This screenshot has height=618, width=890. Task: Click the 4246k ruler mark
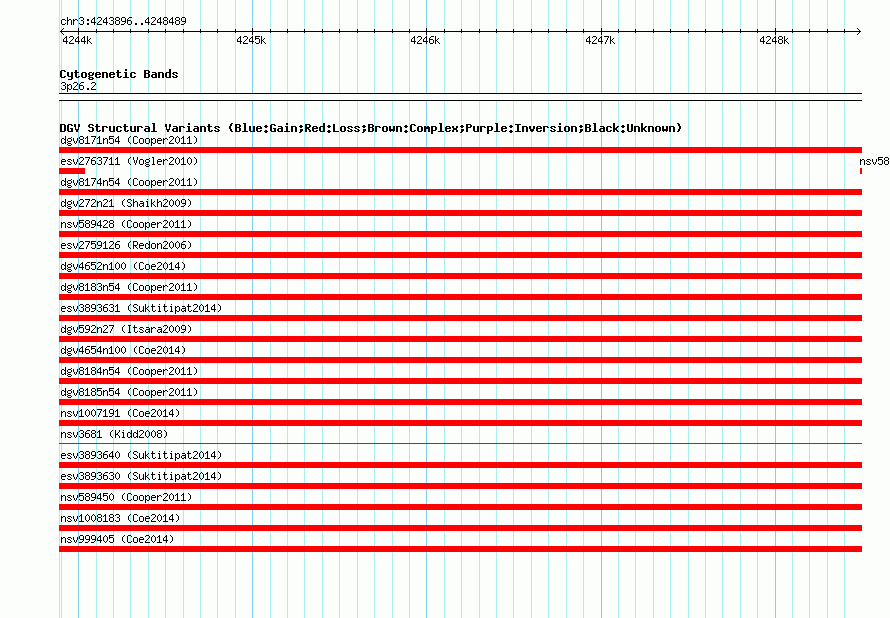pyautogui.click(x=425, y=40)
